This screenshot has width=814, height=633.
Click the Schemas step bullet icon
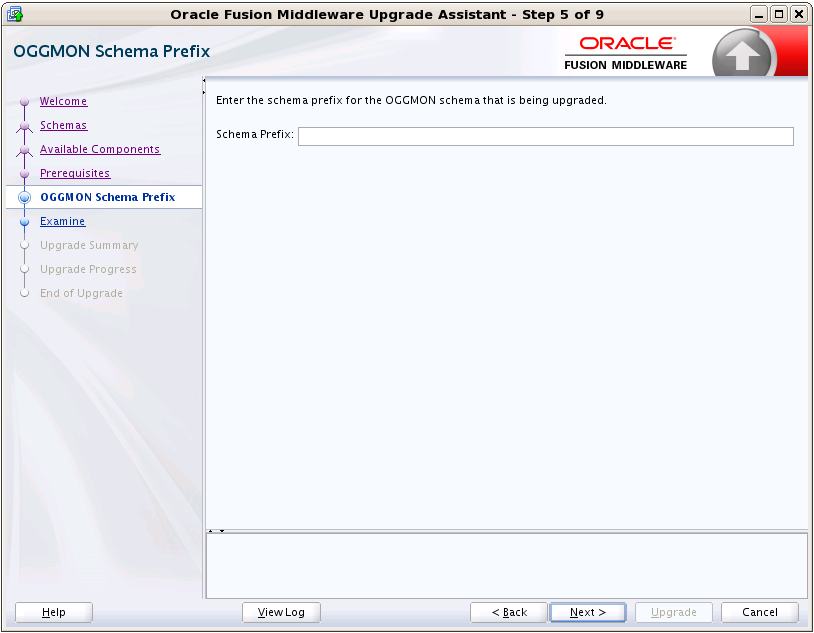coord(24,125)
